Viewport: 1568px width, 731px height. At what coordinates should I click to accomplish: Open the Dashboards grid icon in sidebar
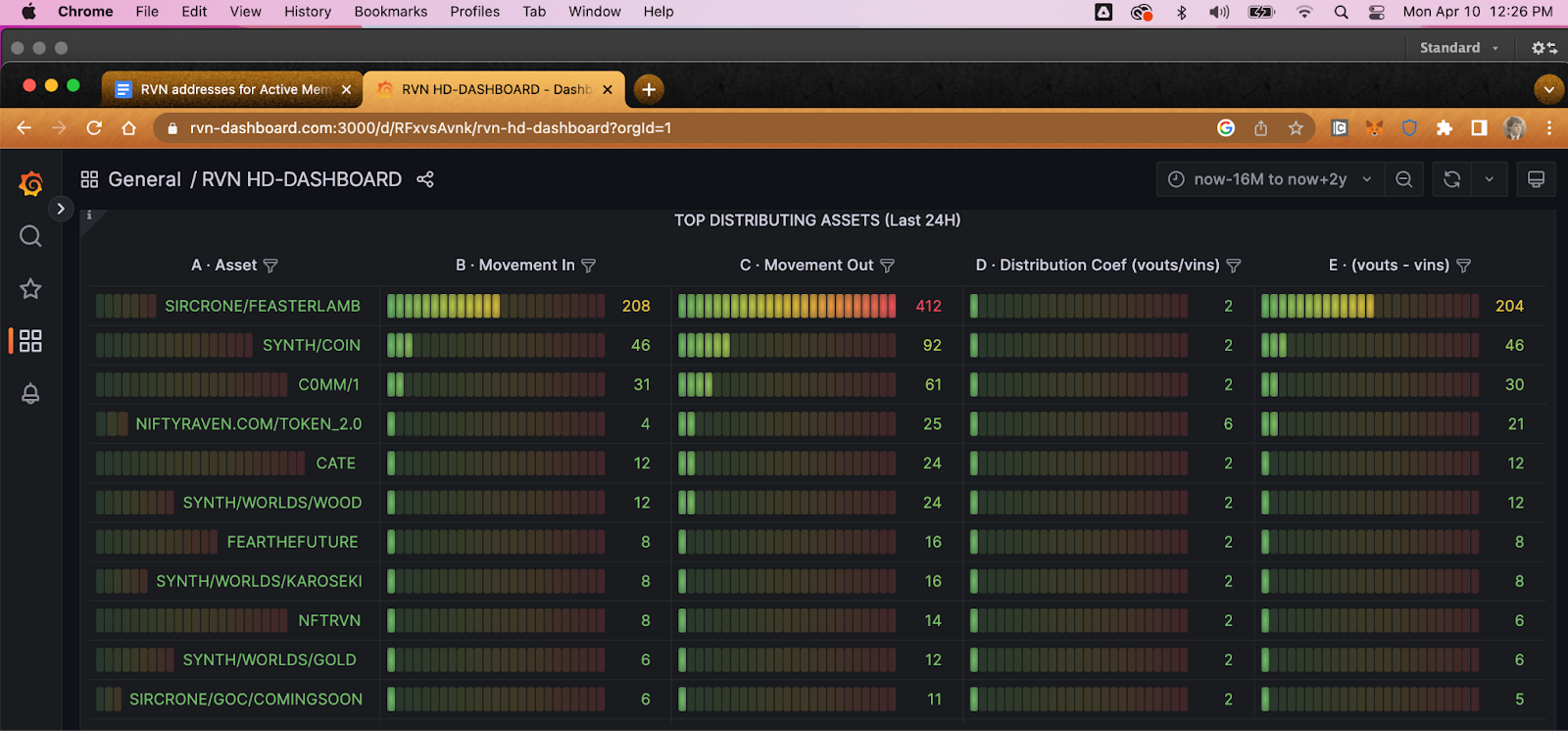pos(30,341)
